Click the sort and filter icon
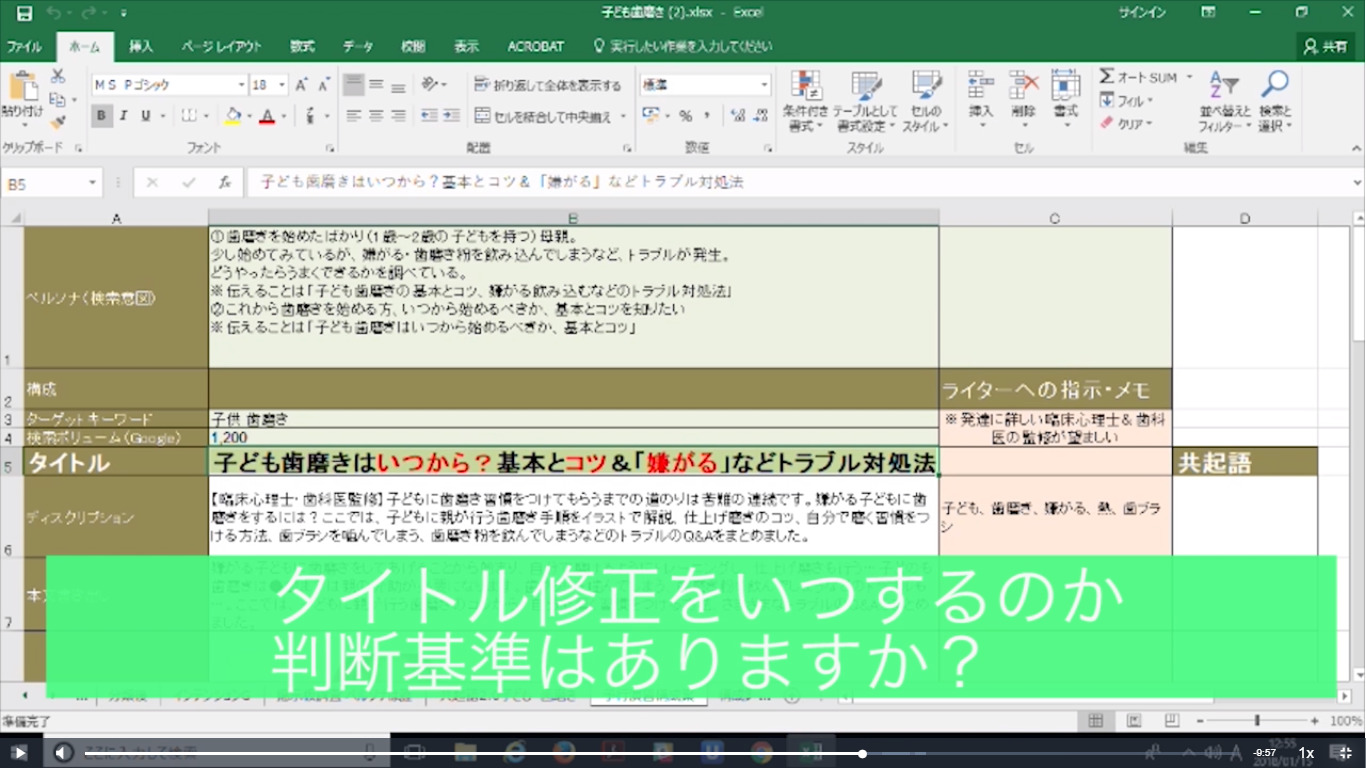The image size is (1366, 768). [1223, 86]
